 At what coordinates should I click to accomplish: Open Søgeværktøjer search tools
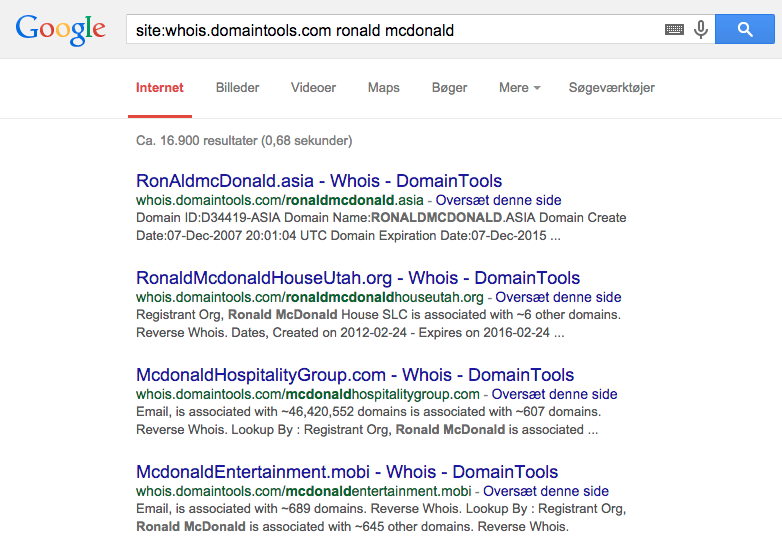click(611, 88)
